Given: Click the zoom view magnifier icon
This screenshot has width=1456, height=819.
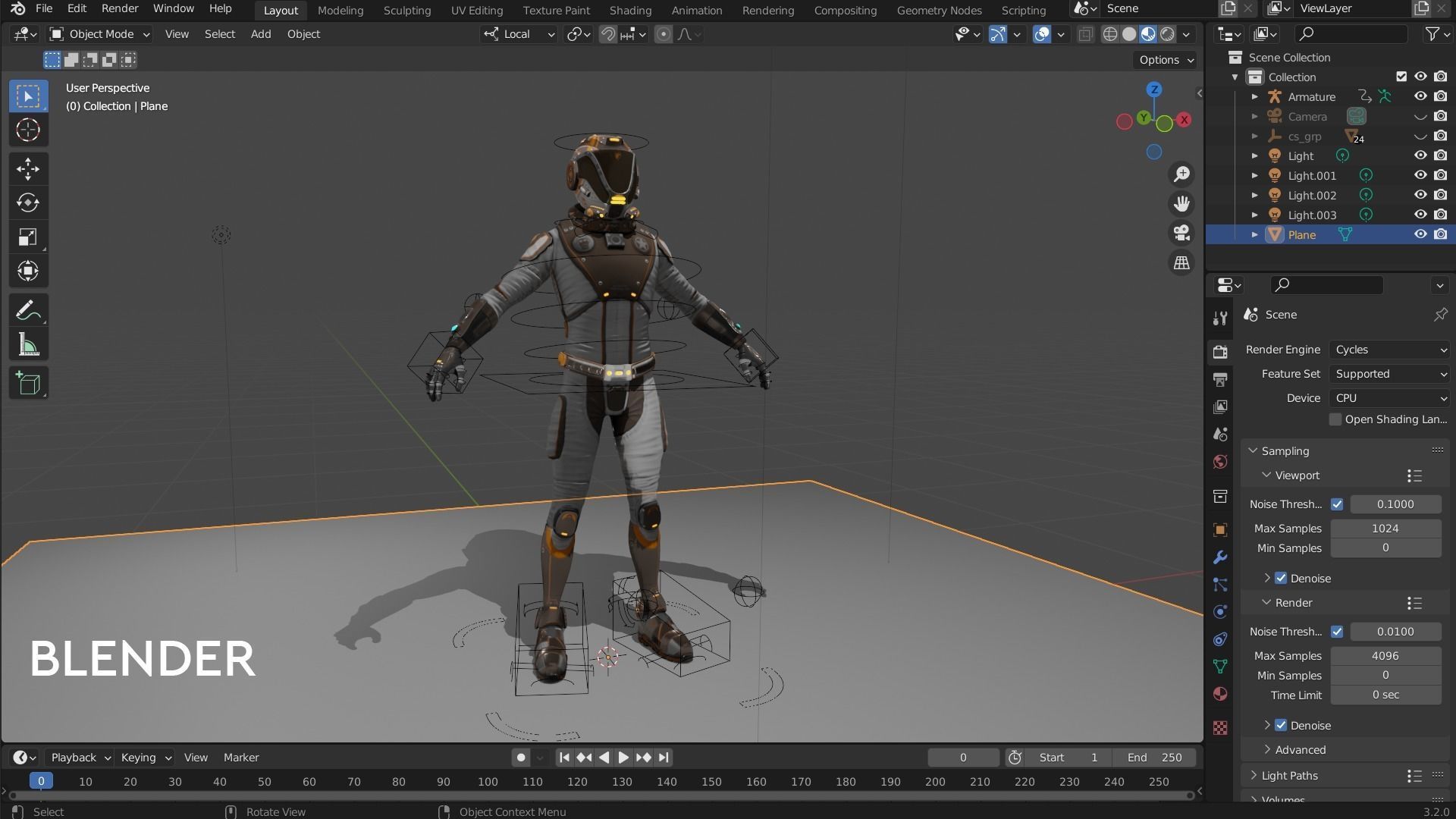Looking at the screenshot, I should coord(1181,174).
